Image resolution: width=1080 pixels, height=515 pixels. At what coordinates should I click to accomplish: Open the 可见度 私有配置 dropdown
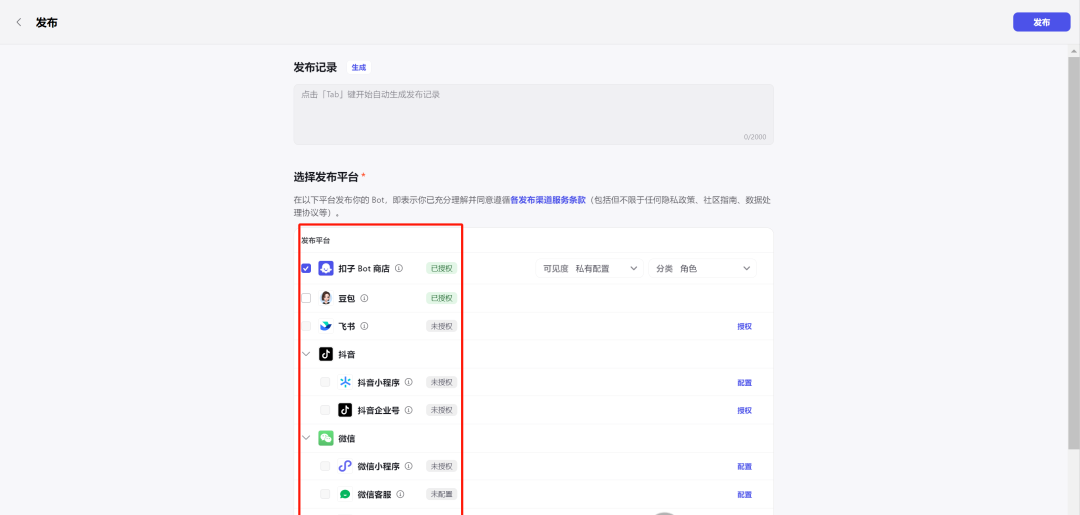[590, 268]
